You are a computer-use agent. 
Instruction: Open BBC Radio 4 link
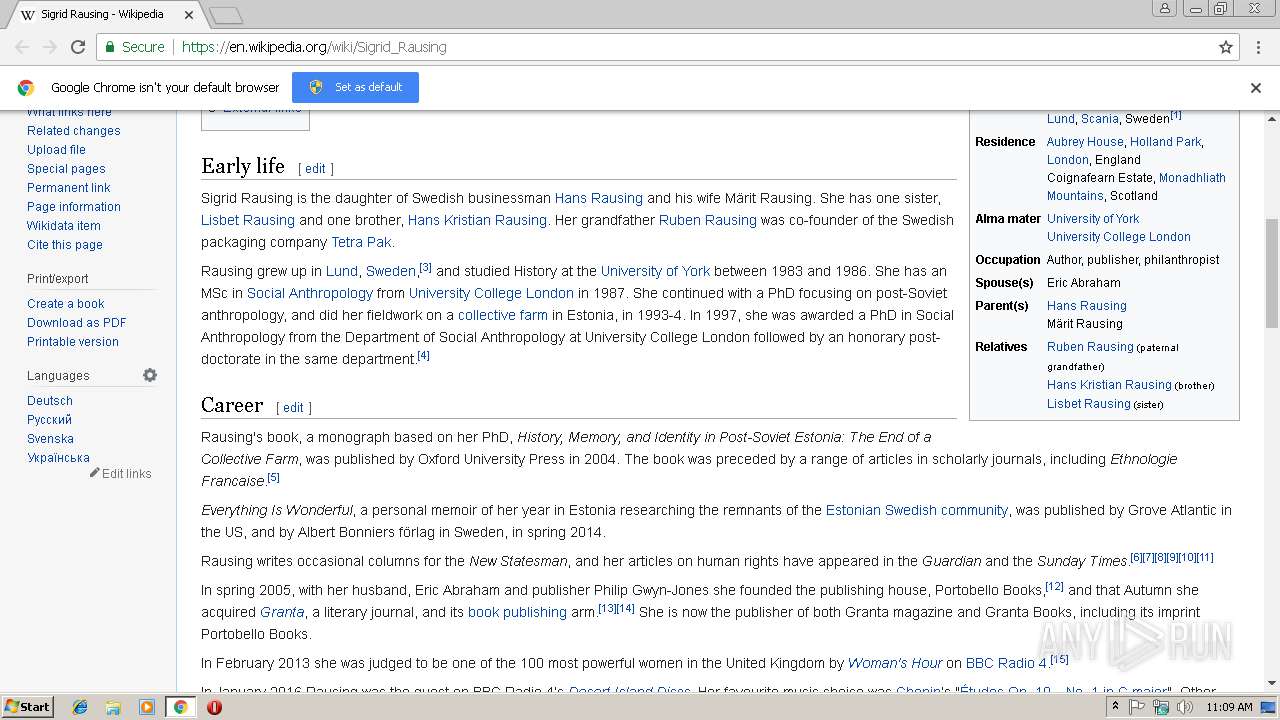pos(1007,663)
